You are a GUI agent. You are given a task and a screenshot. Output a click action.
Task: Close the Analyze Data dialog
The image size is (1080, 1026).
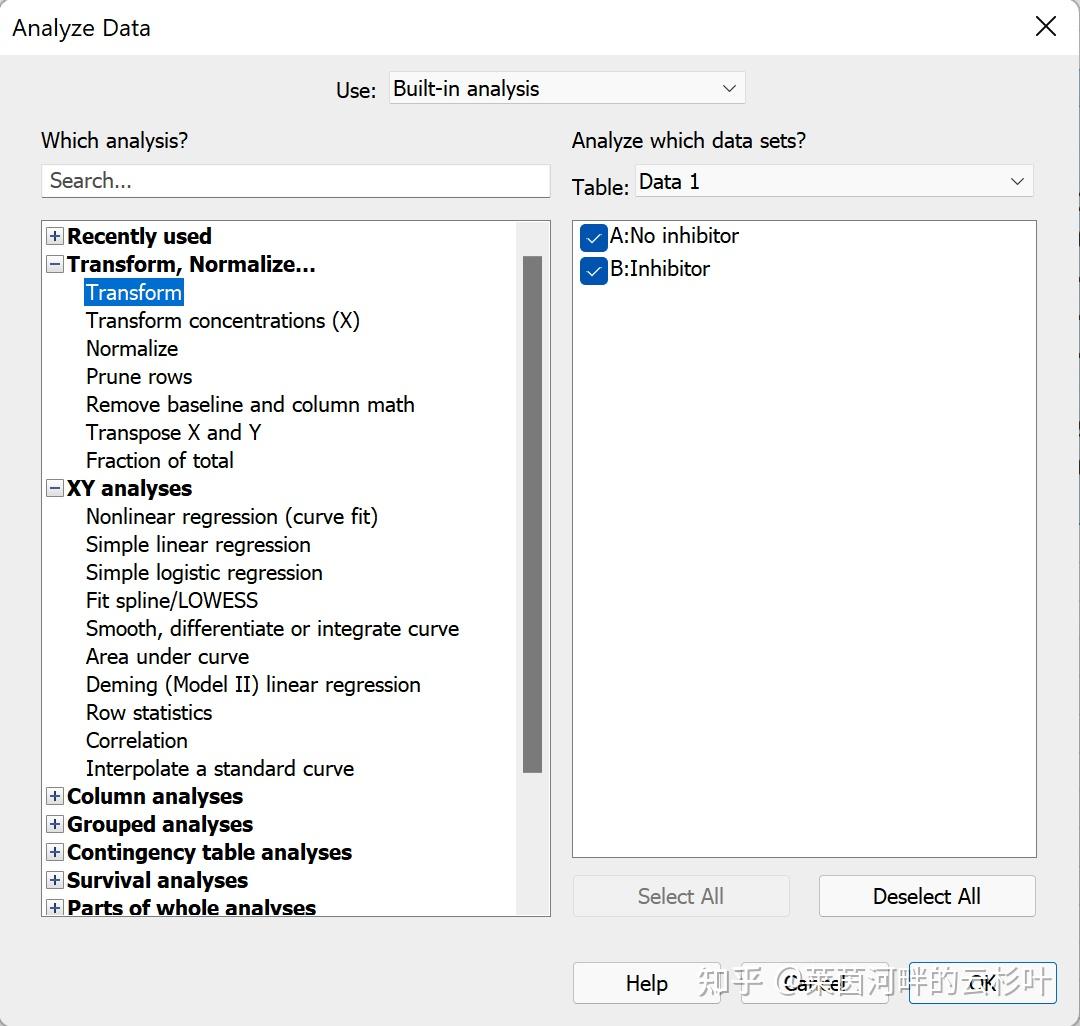(x=1045, y=27)
